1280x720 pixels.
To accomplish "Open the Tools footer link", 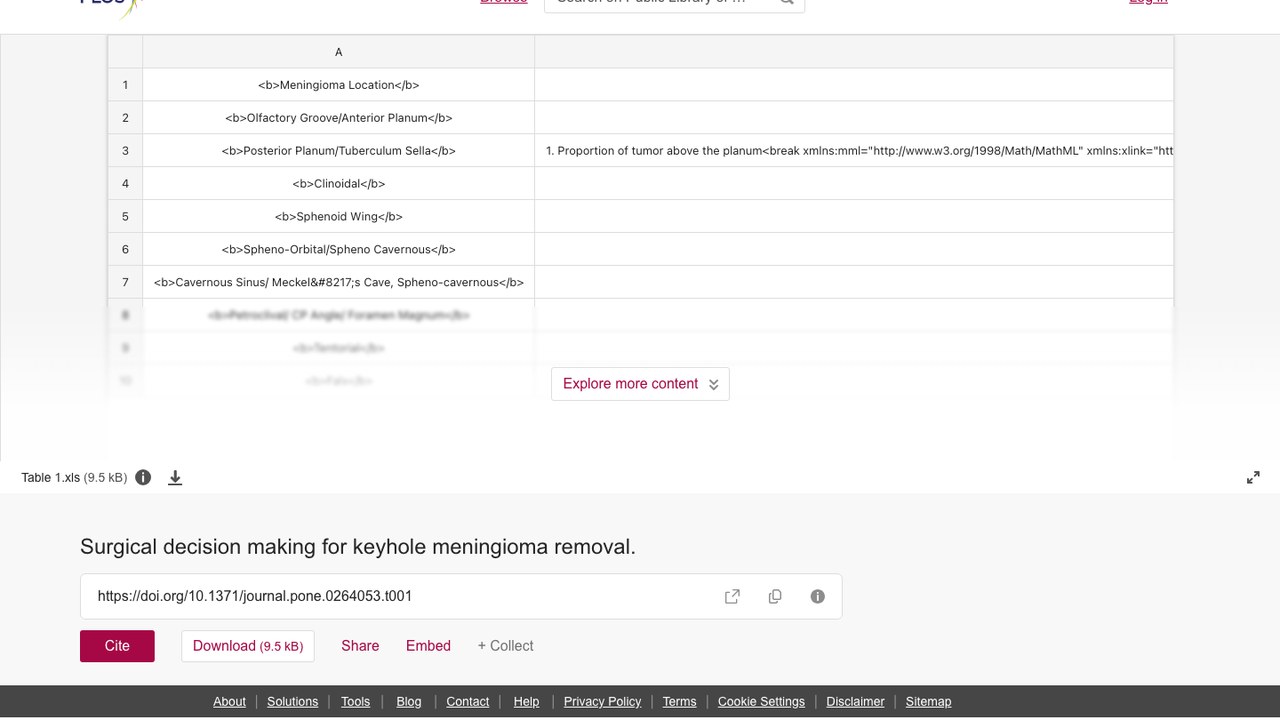I will click(x=355, y=701).
